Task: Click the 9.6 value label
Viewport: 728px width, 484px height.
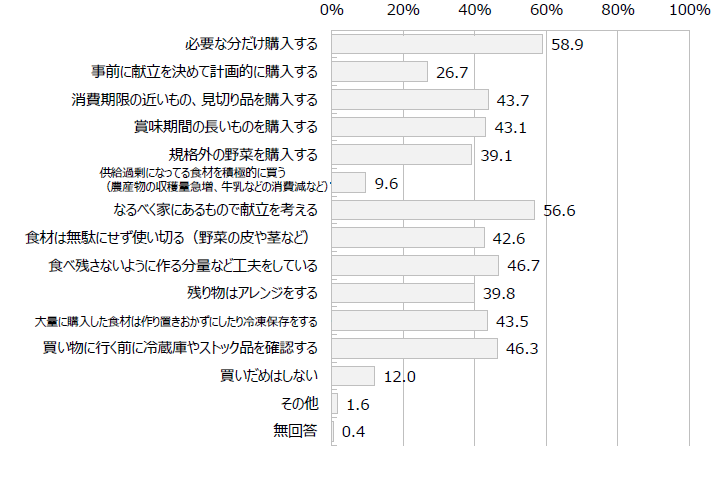Action: click(386, 183)
